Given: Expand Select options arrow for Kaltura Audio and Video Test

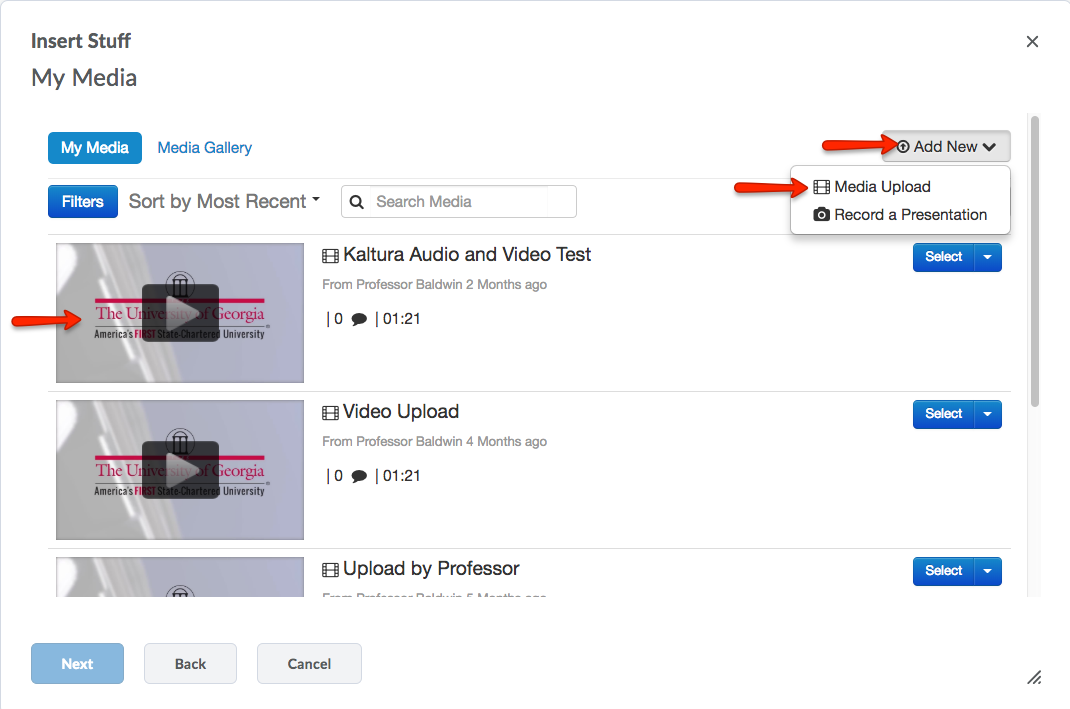Looking at the screenshot, I should tap(987, 257).
